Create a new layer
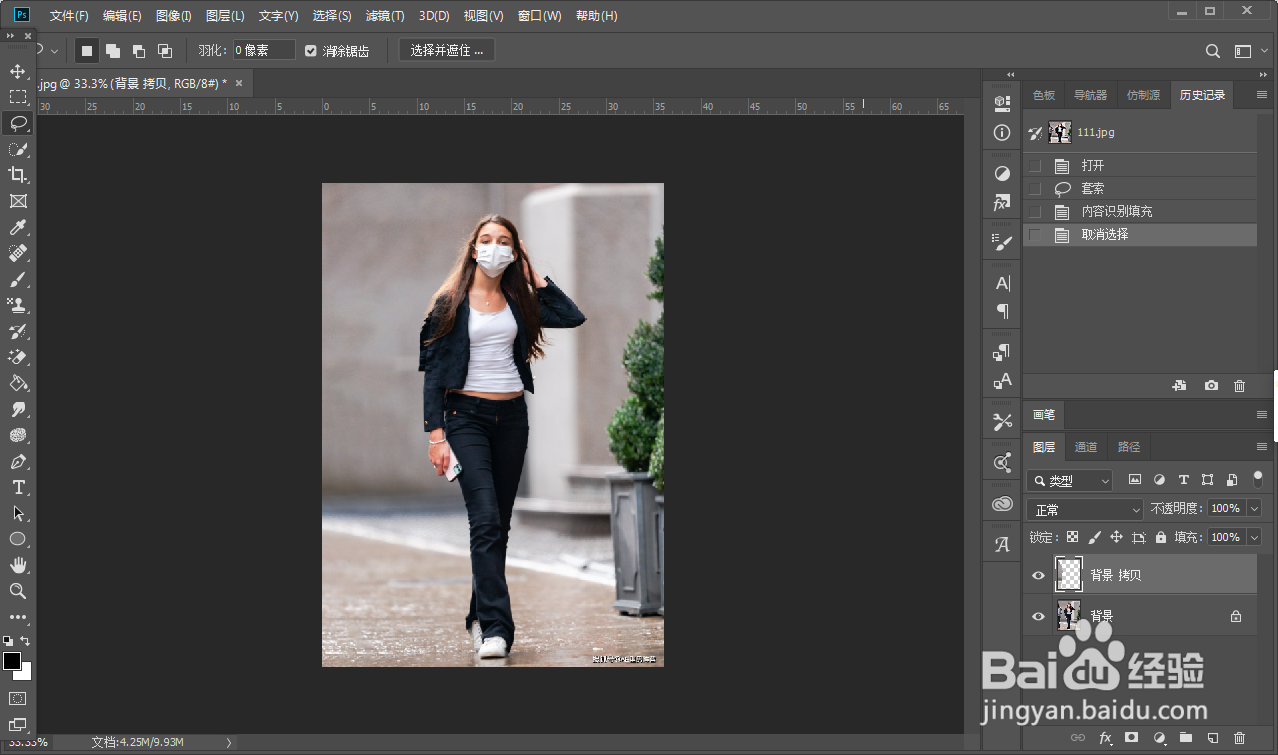Viewport: 1278px width, 755px height. [x=1212, y=738]
